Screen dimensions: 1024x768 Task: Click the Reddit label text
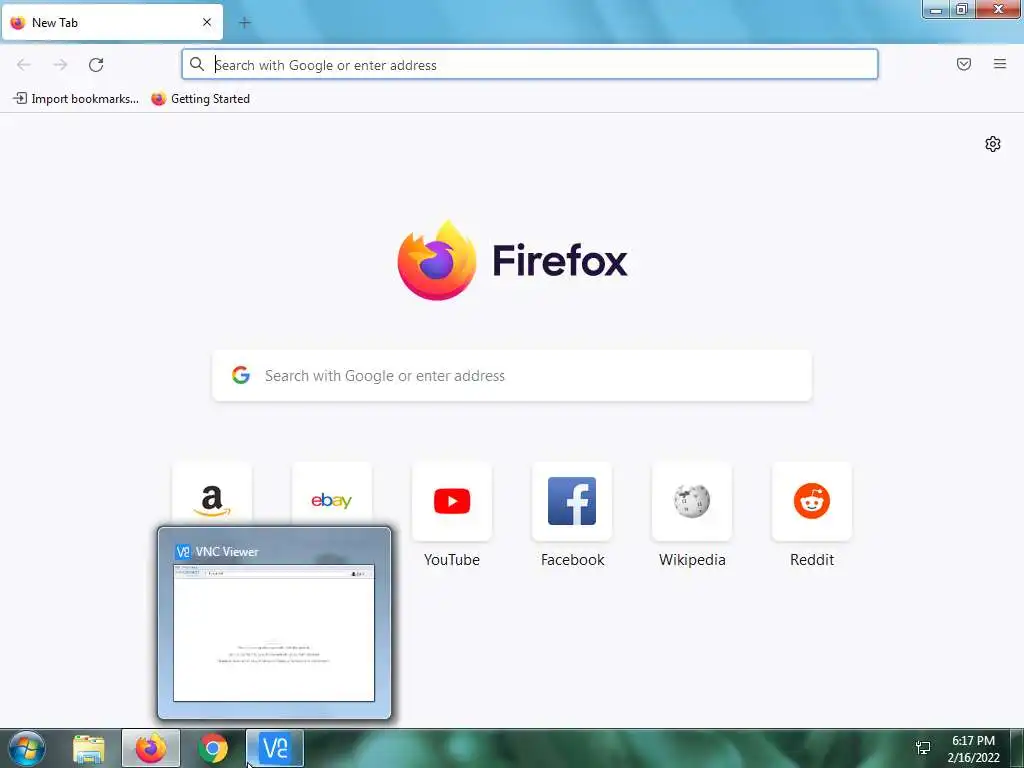tap(812, 560)
